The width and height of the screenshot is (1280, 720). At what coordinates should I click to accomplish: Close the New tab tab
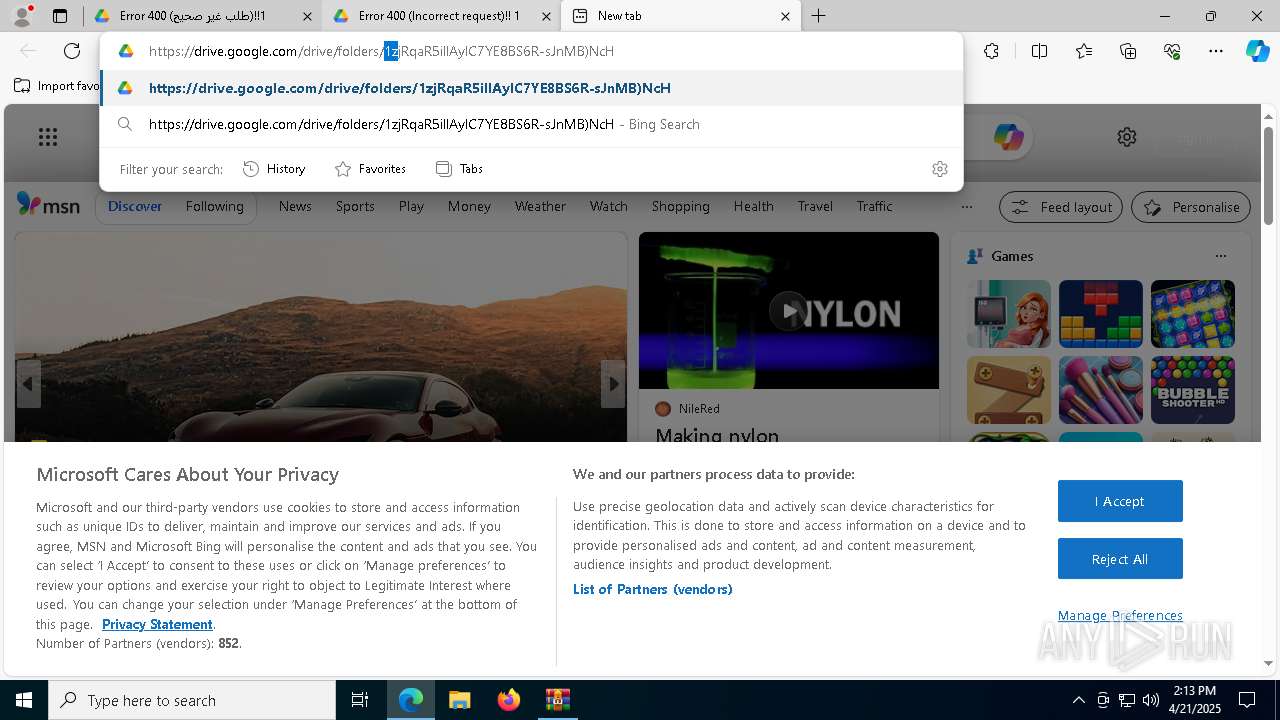[x=785, y=16]
